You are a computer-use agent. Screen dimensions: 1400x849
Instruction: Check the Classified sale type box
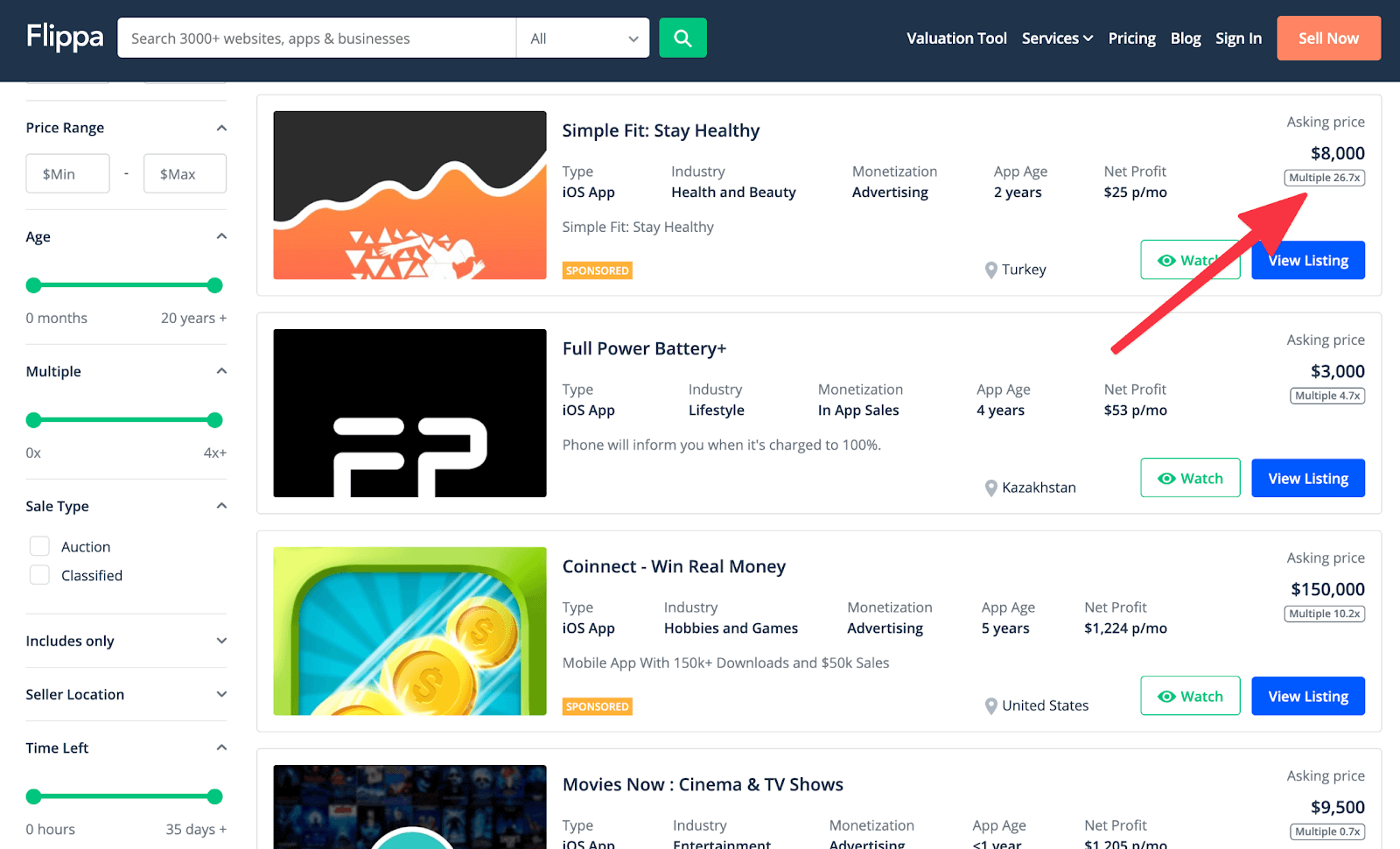pos(39,575)
